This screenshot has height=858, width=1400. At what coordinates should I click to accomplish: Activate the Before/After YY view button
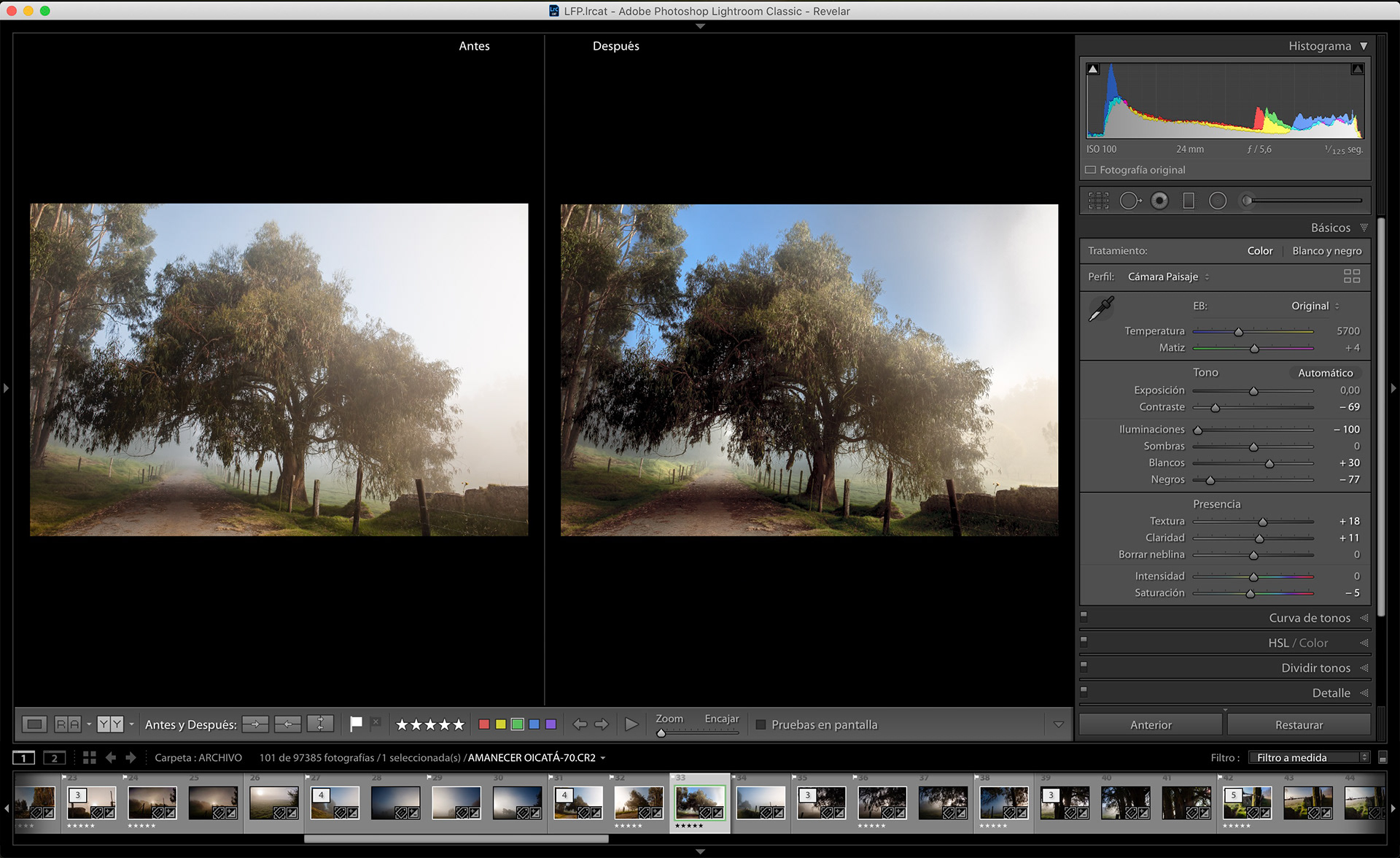point(110,724)
